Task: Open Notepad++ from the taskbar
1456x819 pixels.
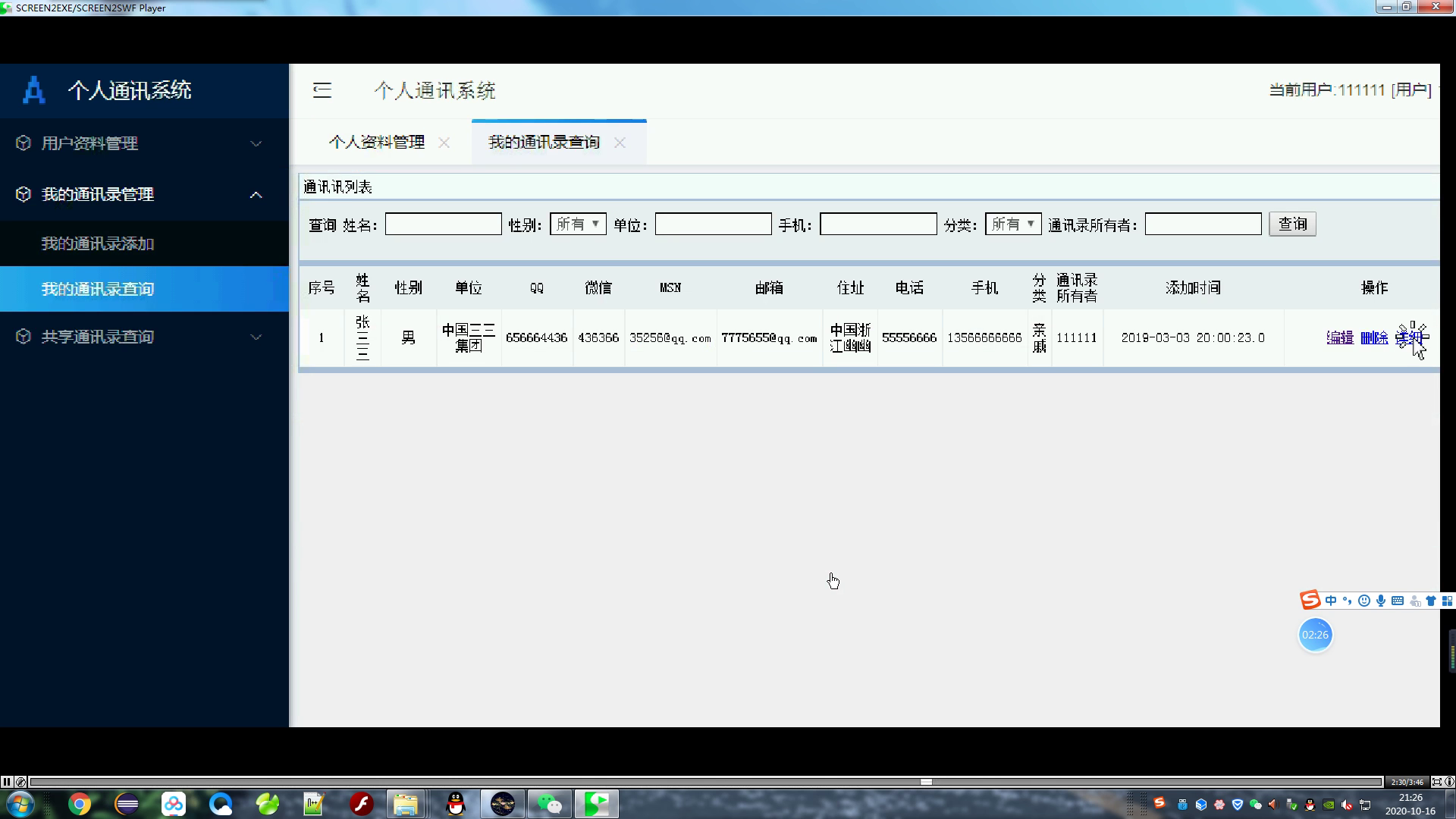Action: pos(314,804)
